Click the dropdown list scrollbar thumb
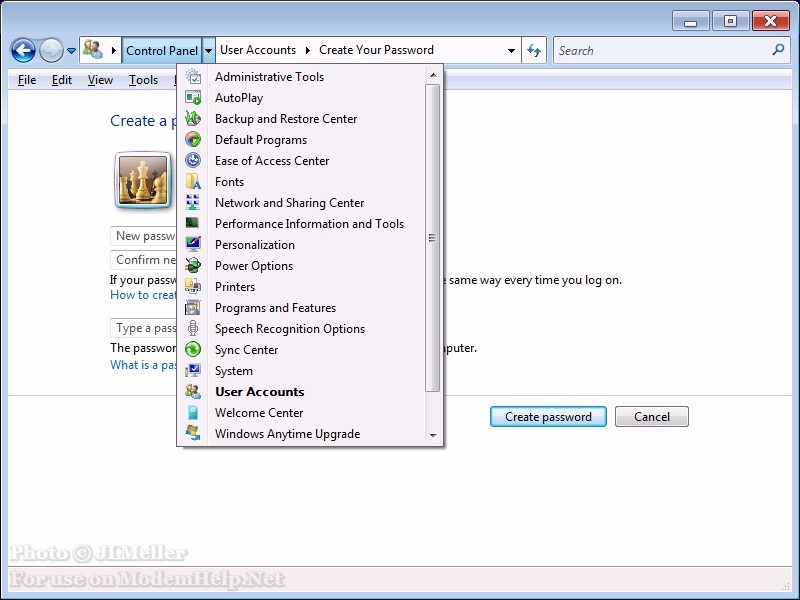This screenshot has width=800, height=600. click(x=433, y=238)
